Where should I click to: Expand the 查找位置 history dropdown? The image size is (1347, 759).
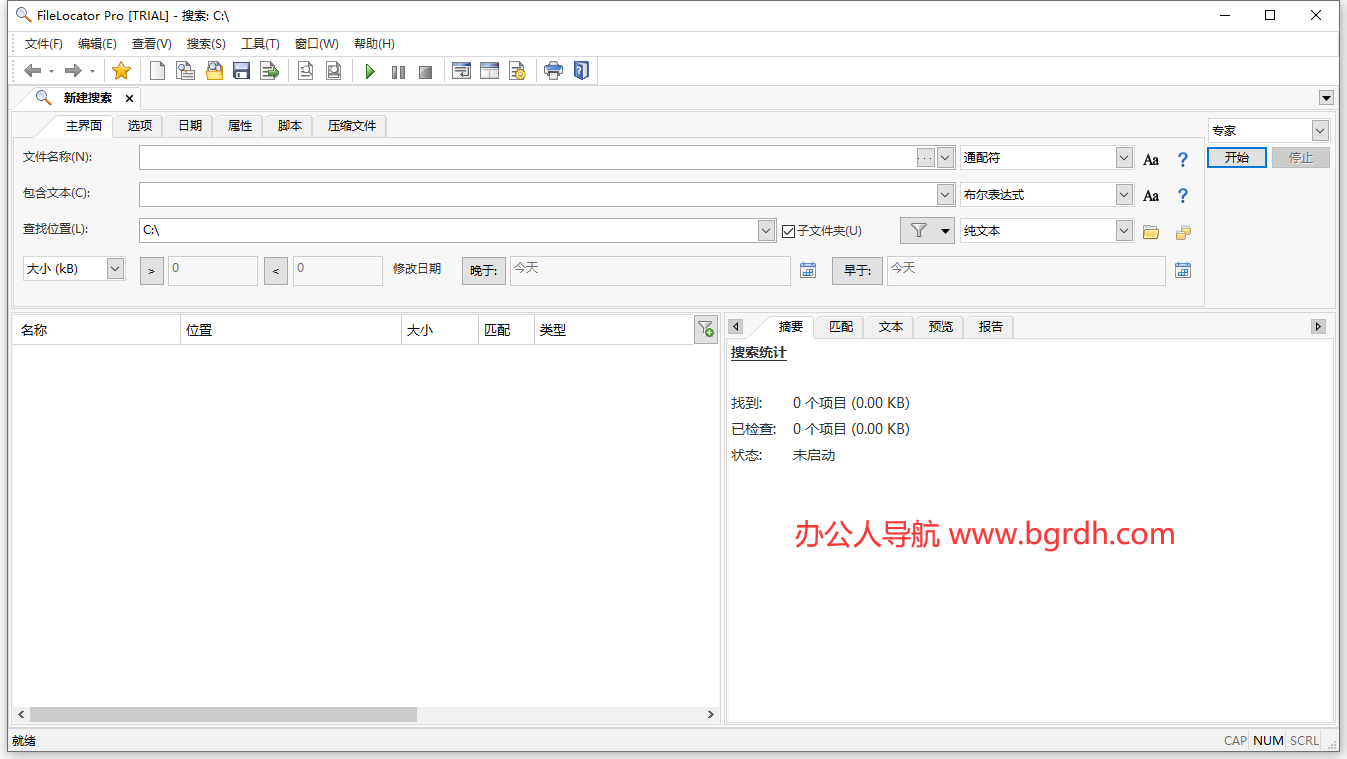pos(765,230)
